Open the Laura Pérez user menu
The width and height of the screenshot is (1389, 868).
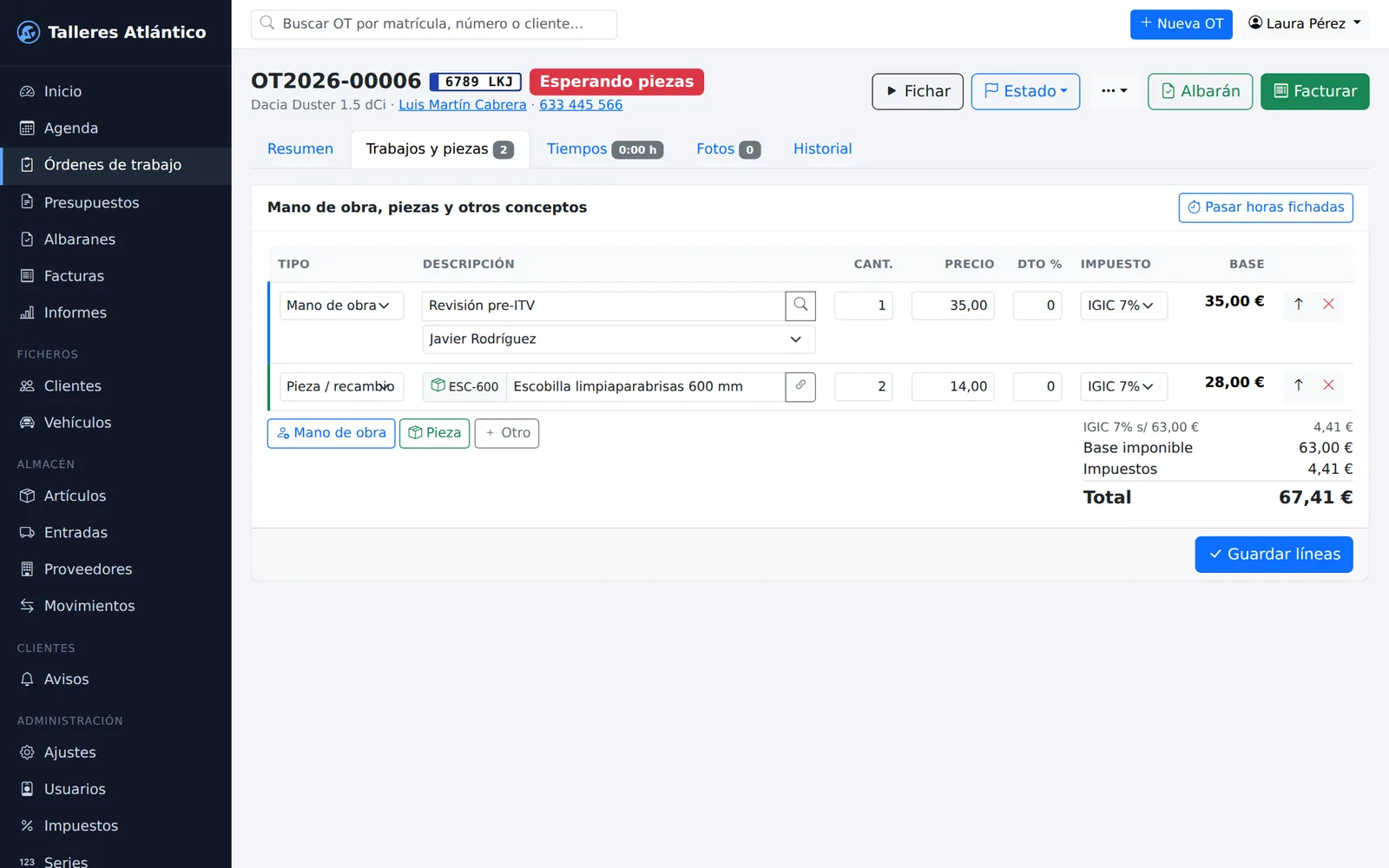click(1305, 23)
